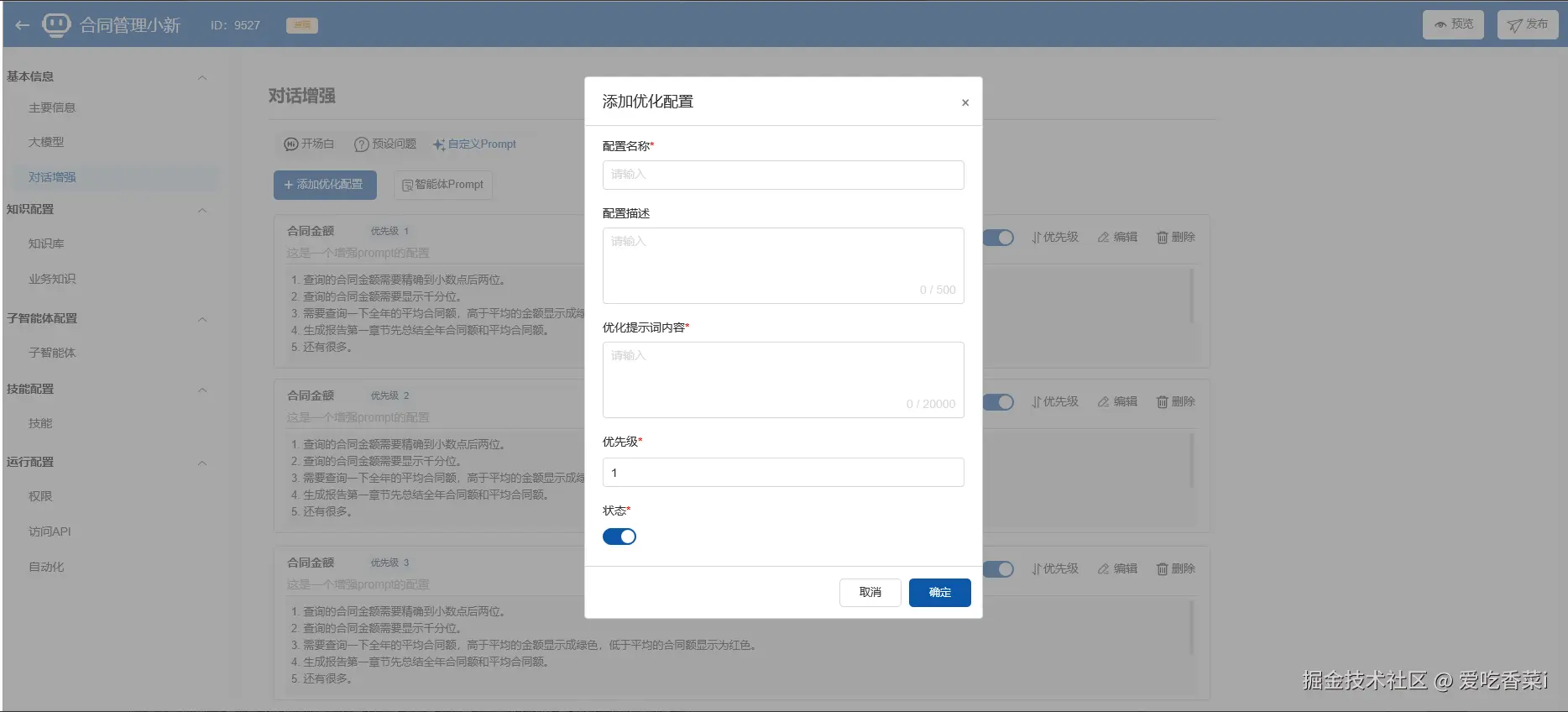Image resolution: width=1568 pixels, height=712 pixels.
Task: Click the scrollbar inside the 优先级 2 card
Action: pos(1191,460)
